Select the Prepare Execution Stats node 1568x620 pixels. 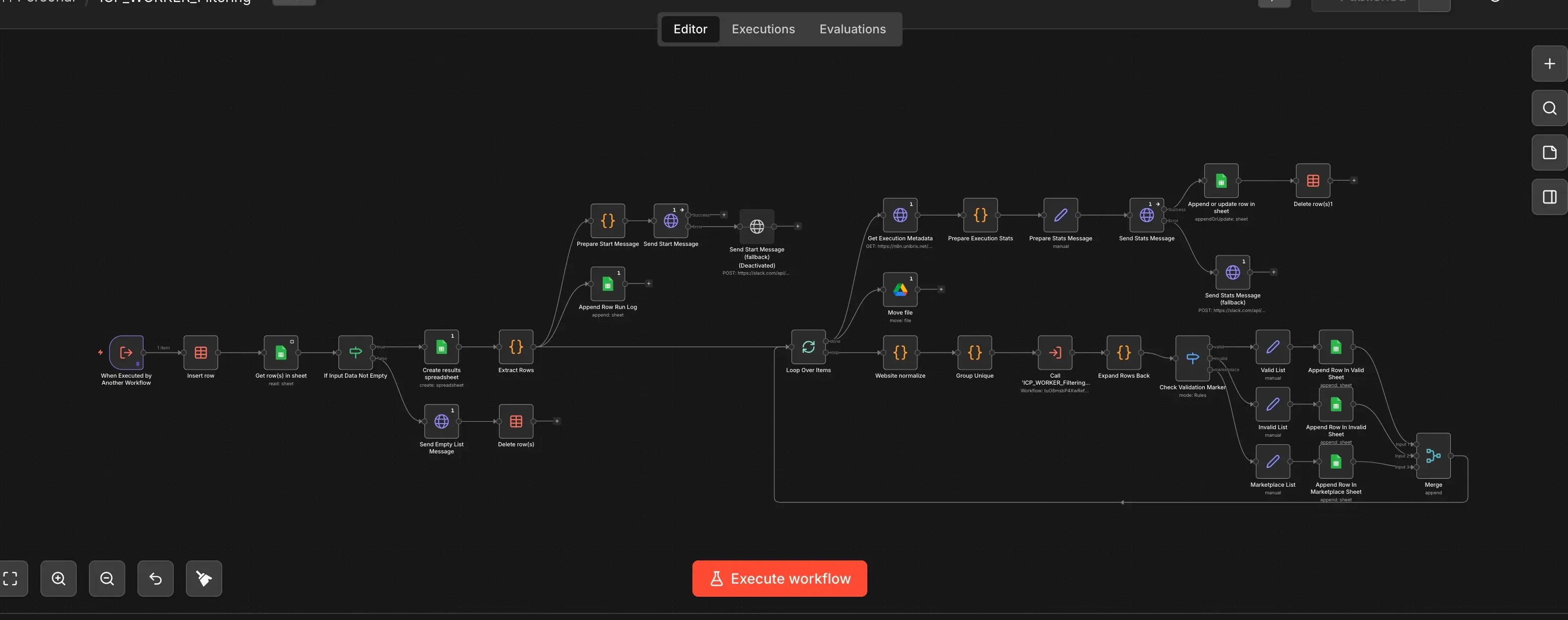(x=980, y=215)
